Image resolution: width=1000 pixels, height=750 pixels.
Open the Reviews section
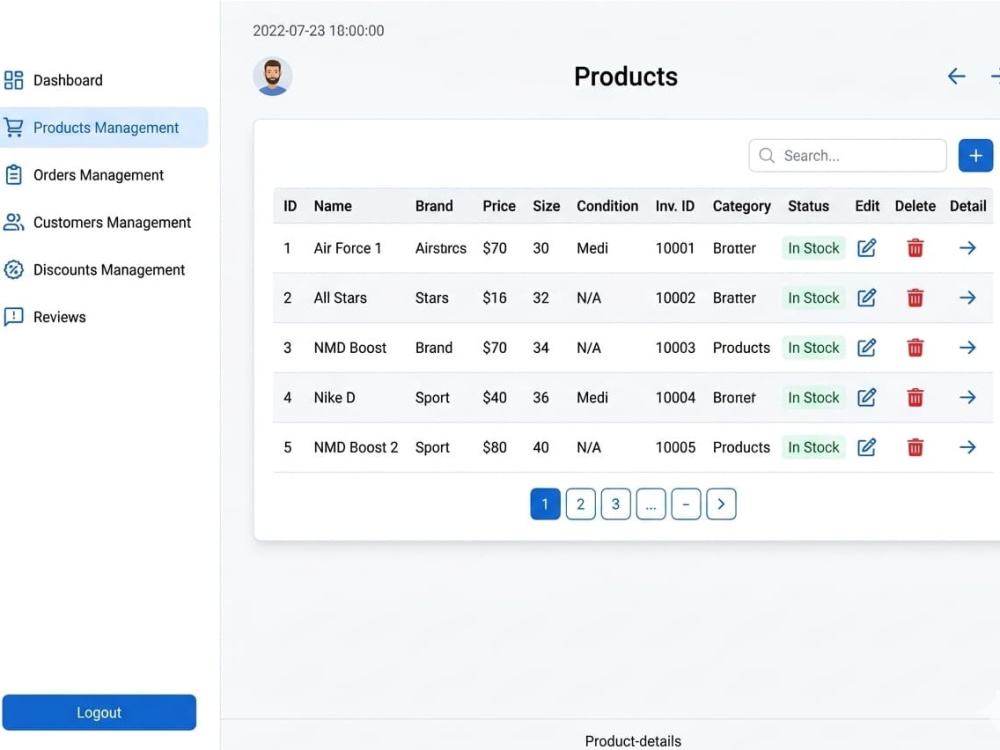click(59, 317)
